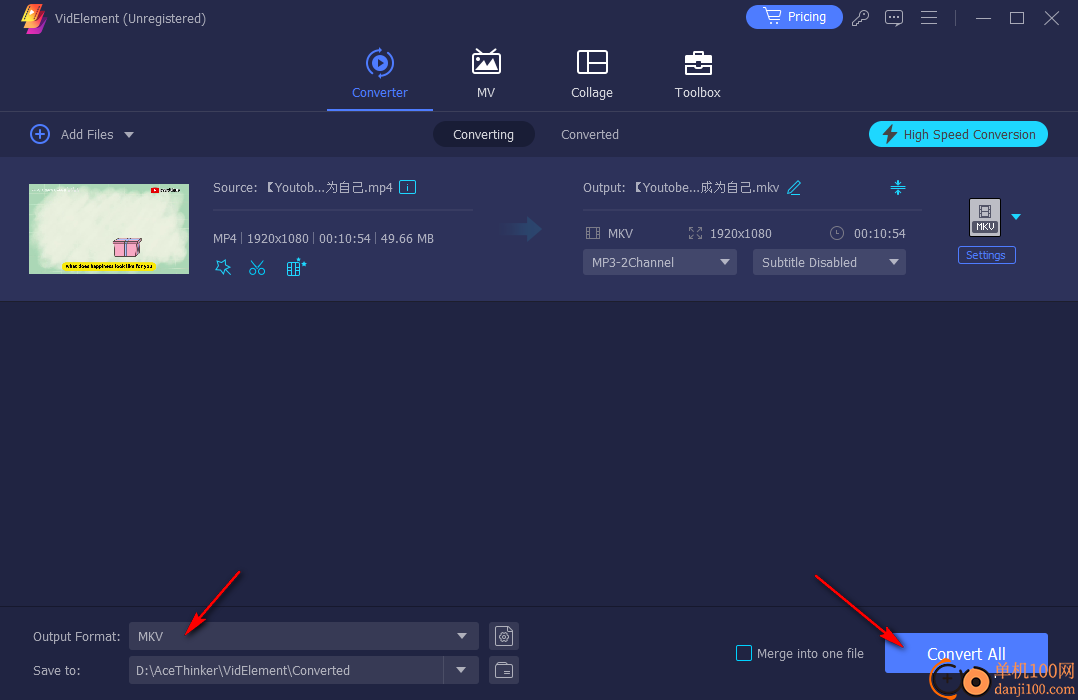This screenshot has height=700, width=1078.
Task: Click the Add Files plus icon
Action: pos(40,134)
